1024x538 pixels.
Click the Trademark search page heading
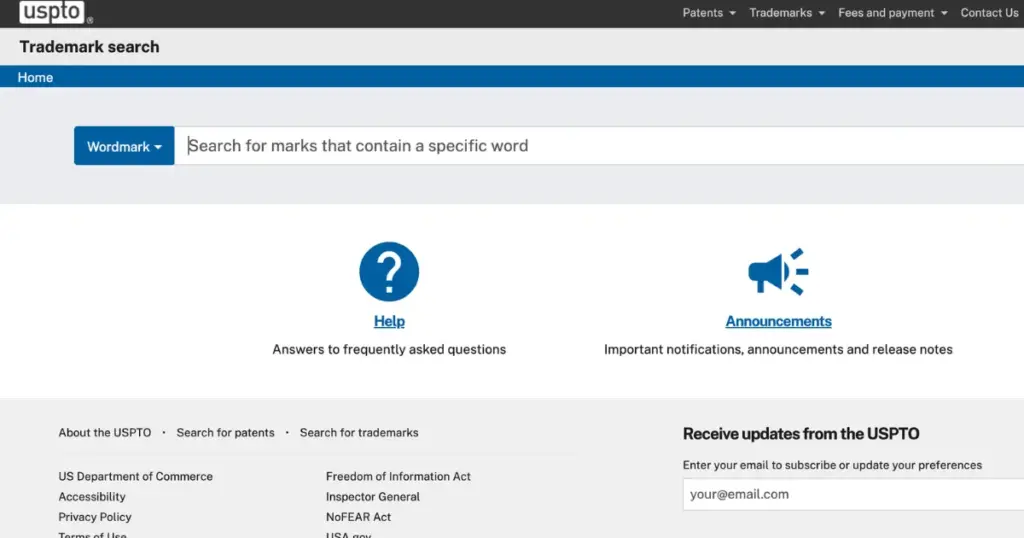89,47
